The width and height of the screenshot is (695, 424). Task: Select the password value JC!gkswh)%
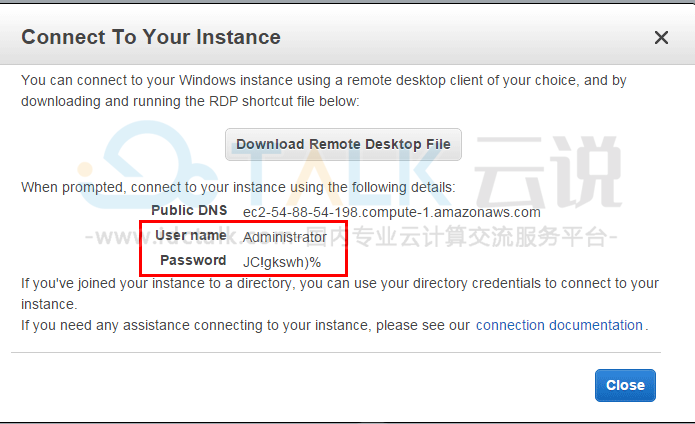point(281,262)
